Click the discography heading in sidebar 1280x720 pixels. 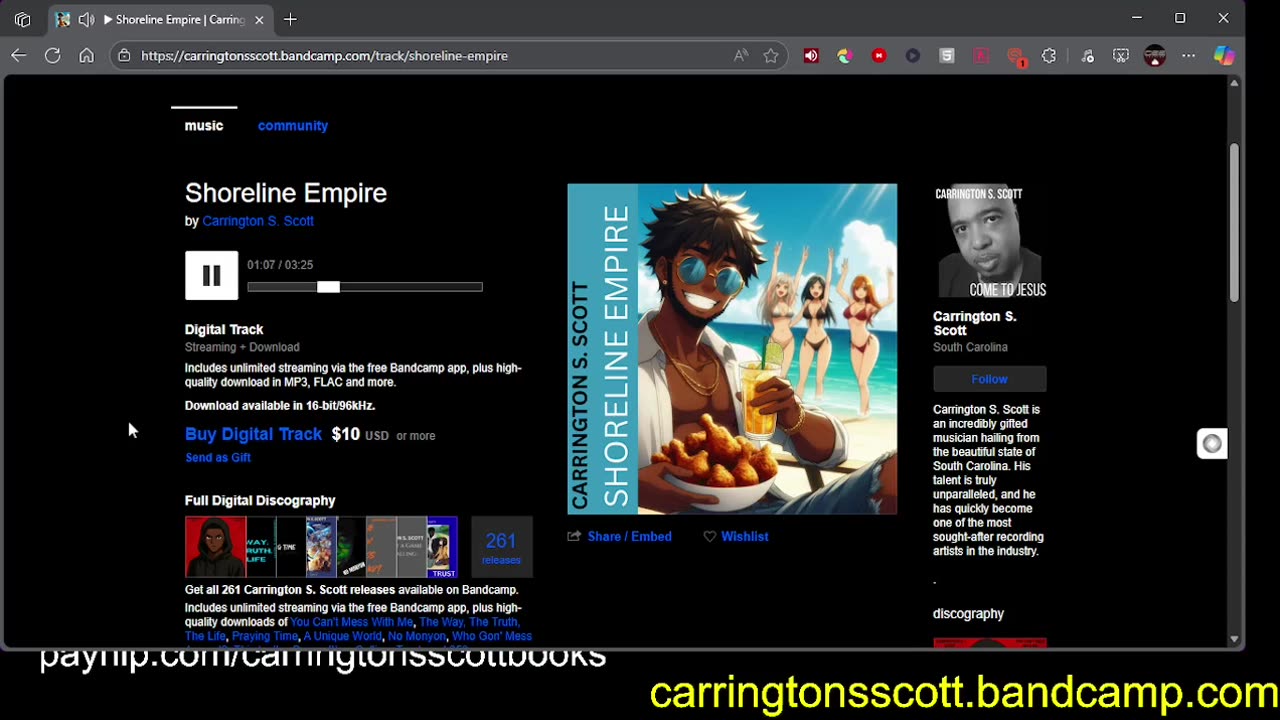coord(968,614)
